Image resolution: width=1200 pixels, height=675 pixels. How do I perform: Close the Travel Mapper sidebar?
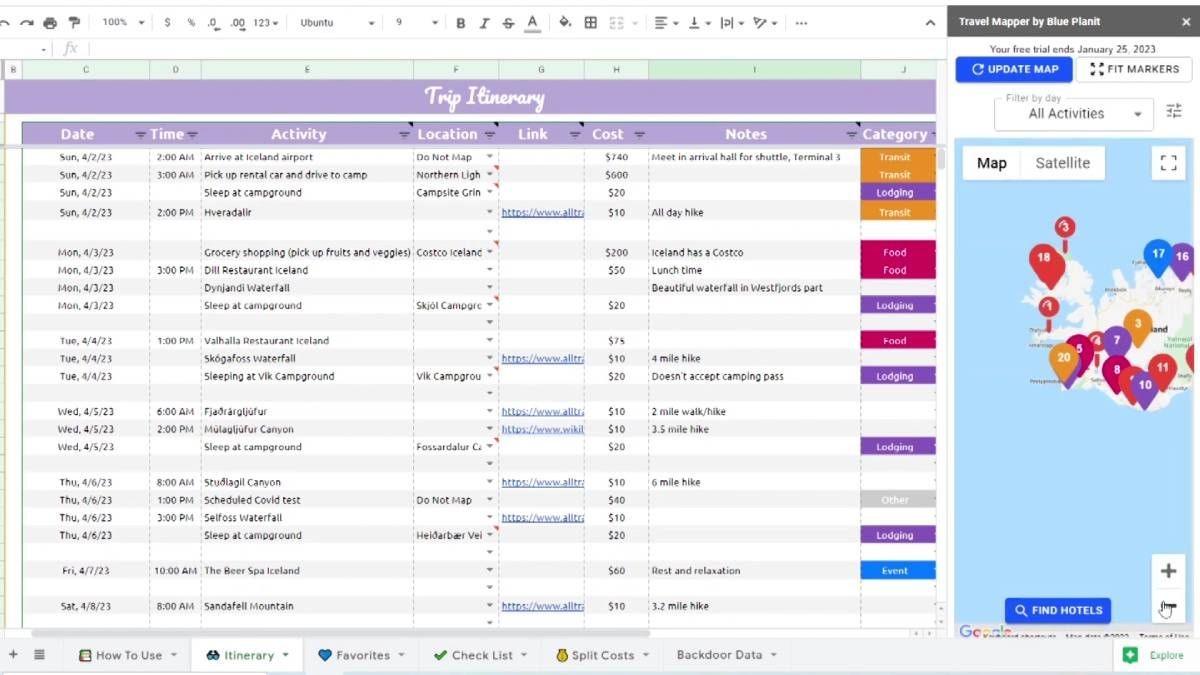(x=1186, y=21)
